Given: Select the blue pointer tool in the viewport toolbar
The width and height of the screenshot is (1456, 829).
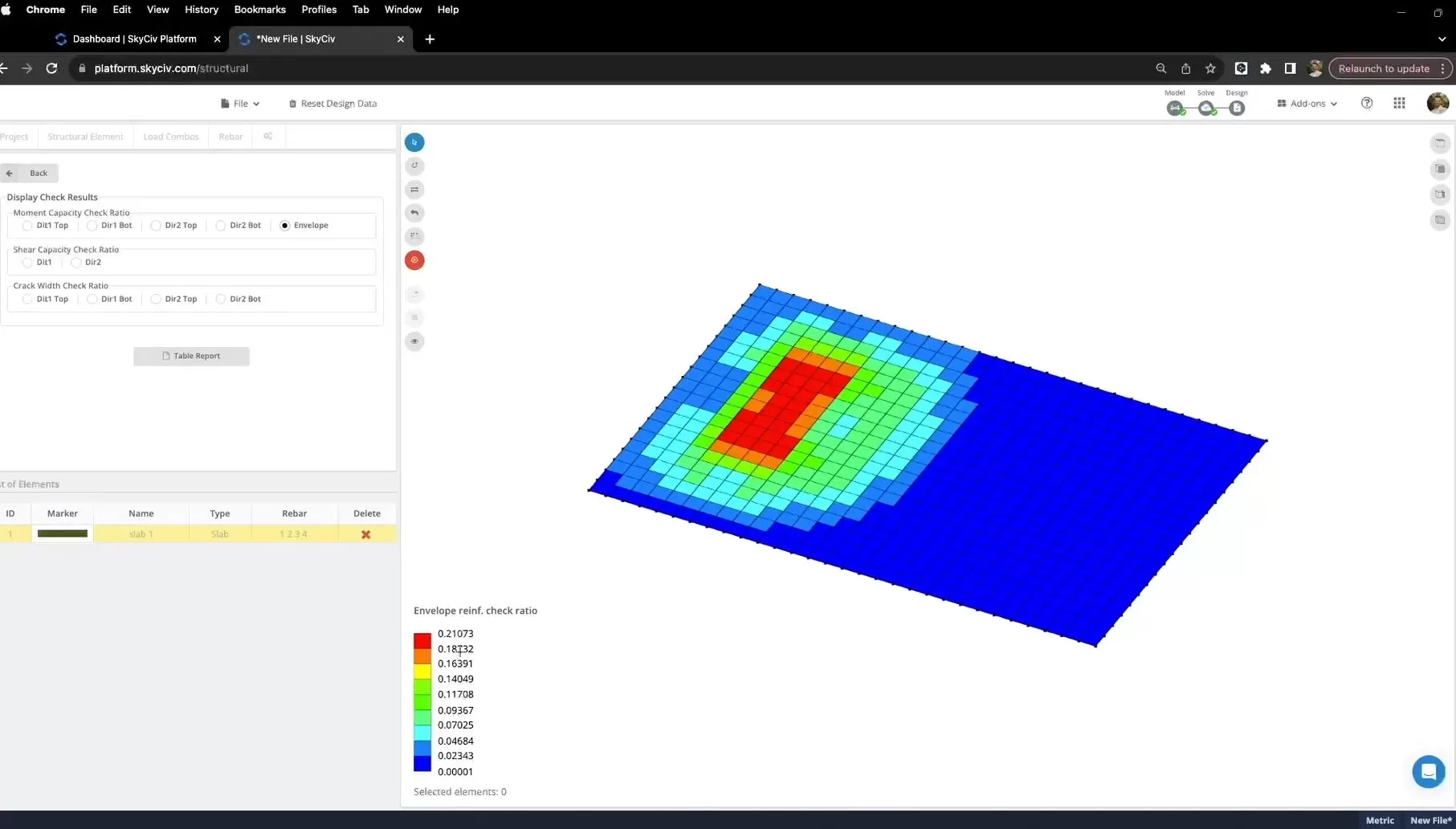Looking at the screenshot, I should (414, 142).
